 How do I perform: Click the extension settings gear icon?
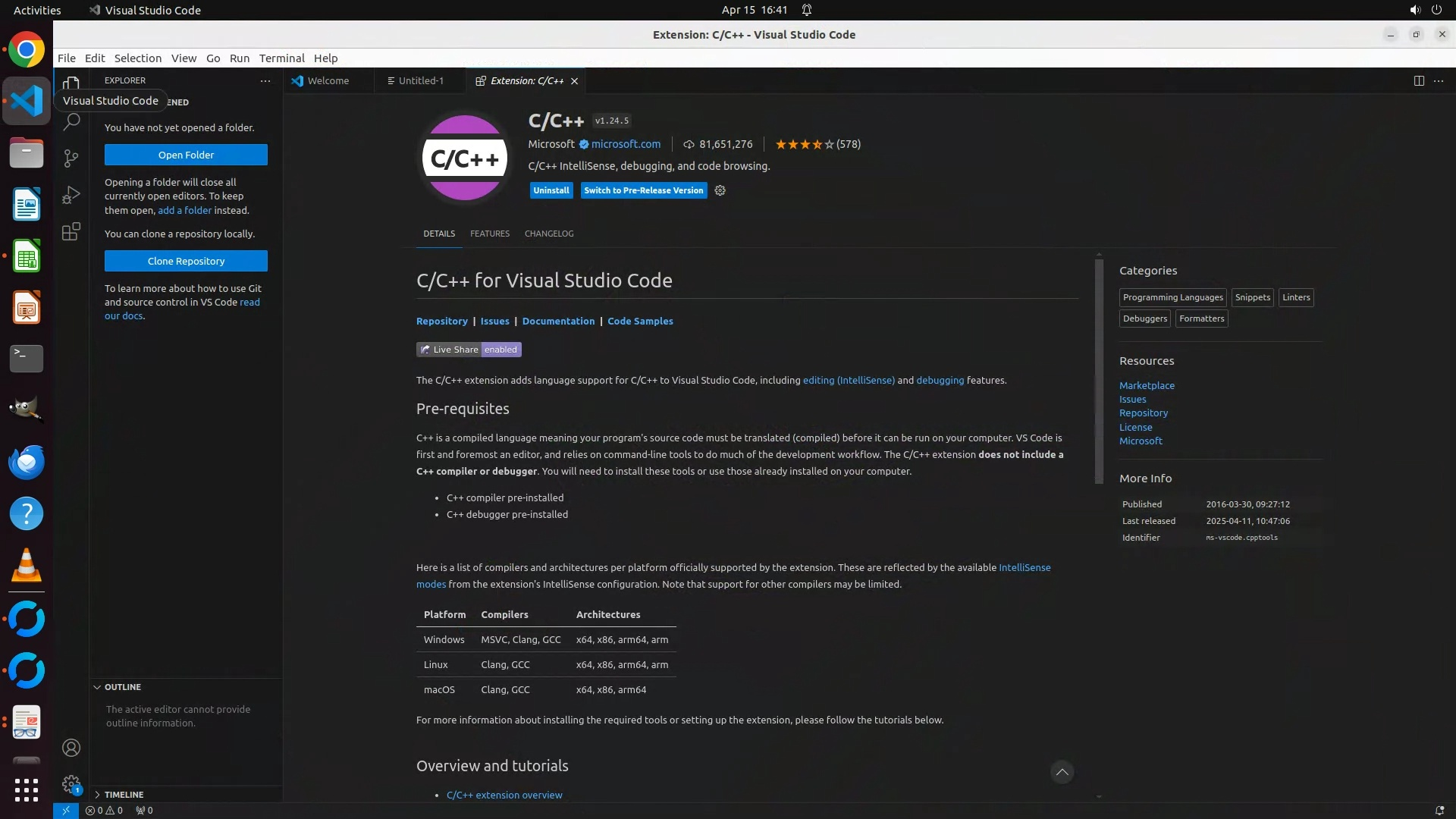720,190
